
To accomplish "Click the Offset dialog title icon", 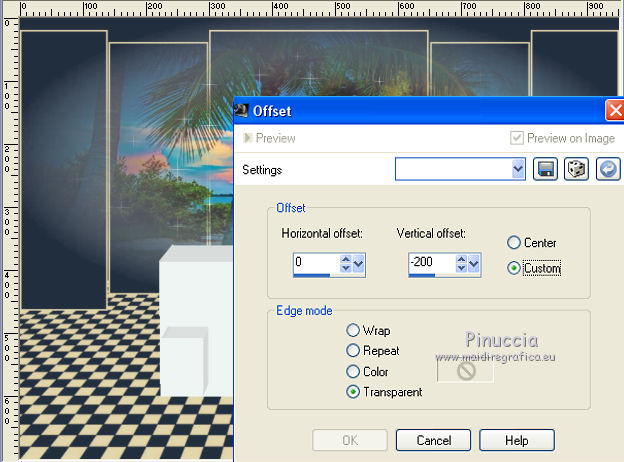I will click(x=241, y=110).
